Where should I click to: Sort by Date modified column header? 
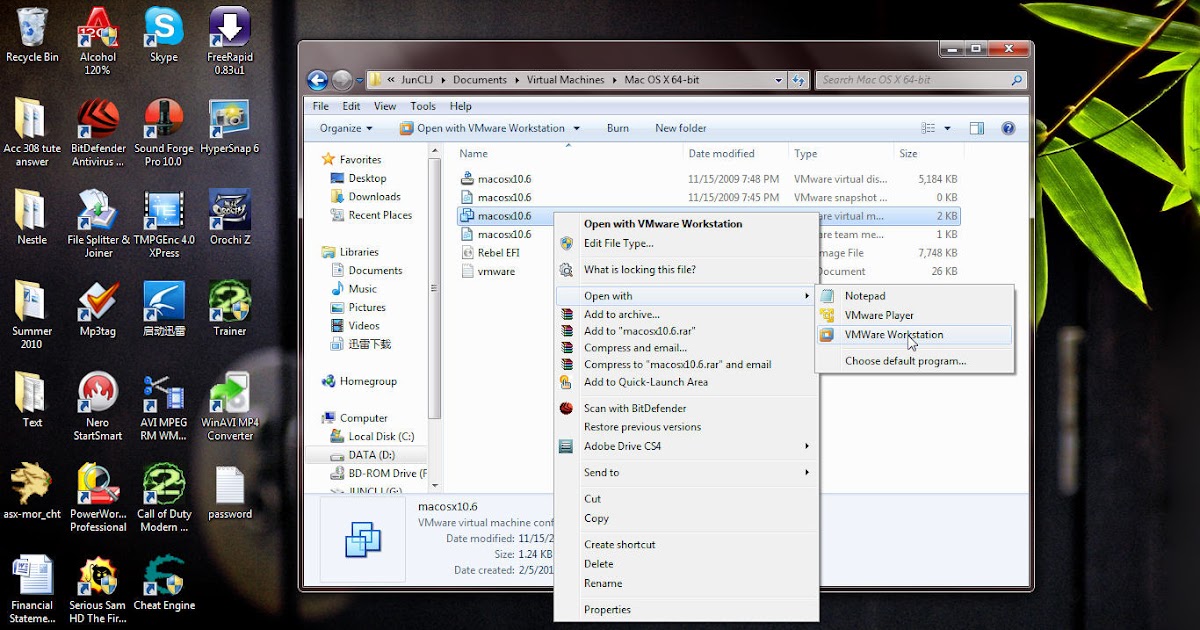736,154
